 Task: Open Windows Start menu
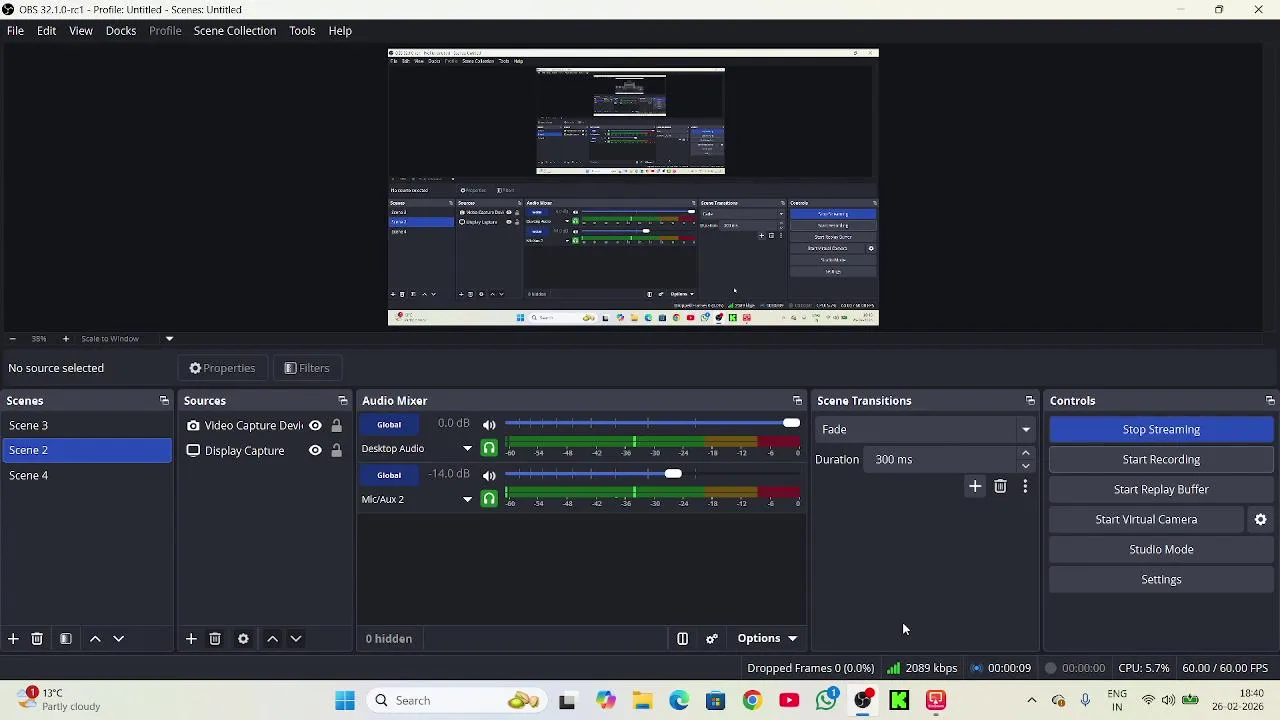point(345,700)
